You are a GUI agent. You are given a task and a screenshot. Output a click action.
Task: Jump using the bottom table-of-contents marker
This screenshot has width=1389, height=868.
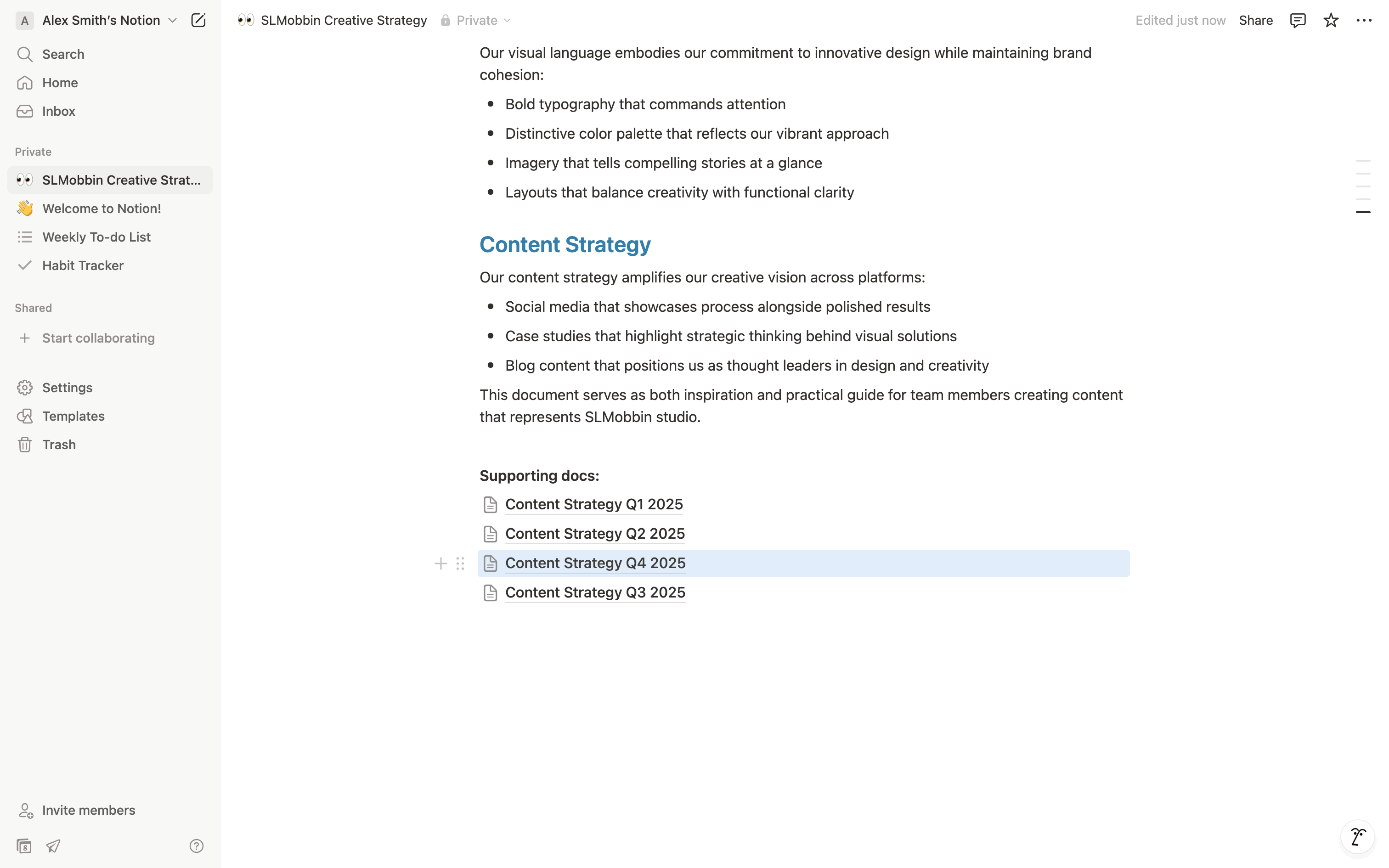[1363, 212]
